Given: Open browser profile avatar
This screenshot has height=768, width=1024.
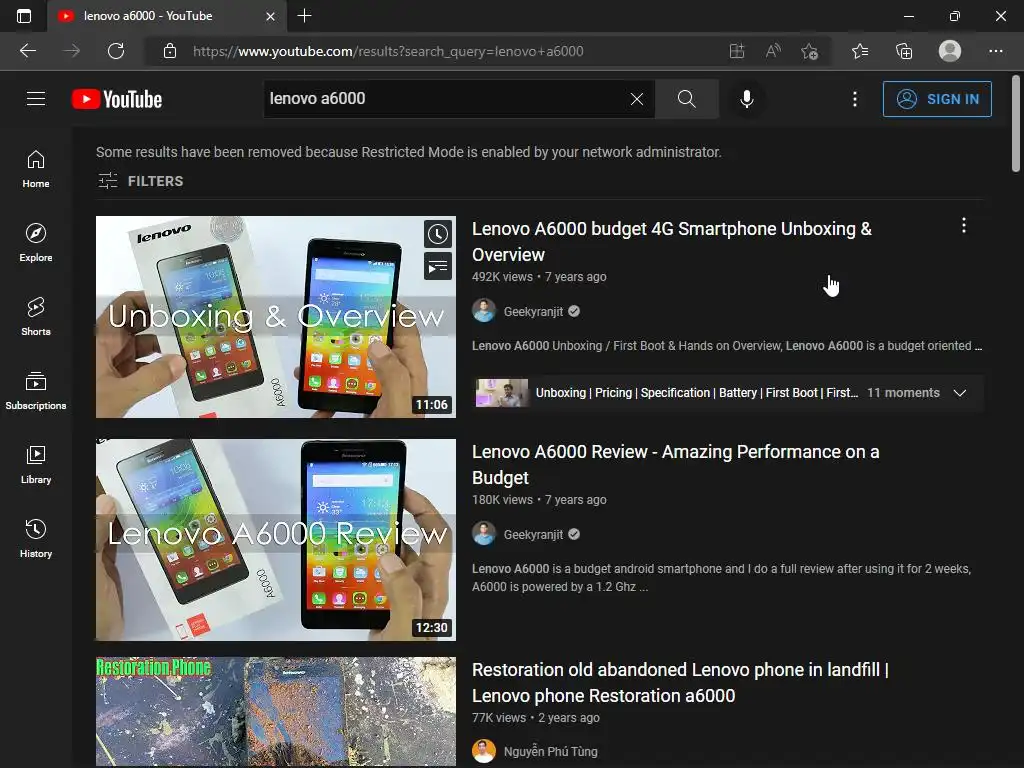Looking at the screenshot, I should [950, 51].
